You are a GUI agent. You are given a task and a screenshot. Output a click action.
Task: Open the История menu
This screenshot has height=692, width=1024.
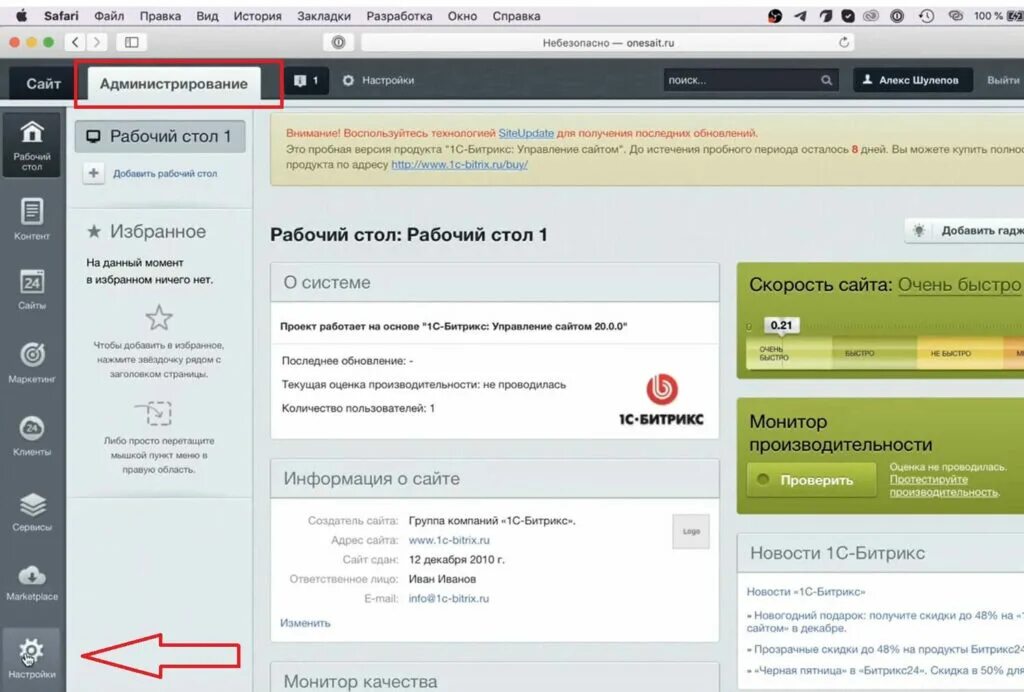(x=257, y=16)
